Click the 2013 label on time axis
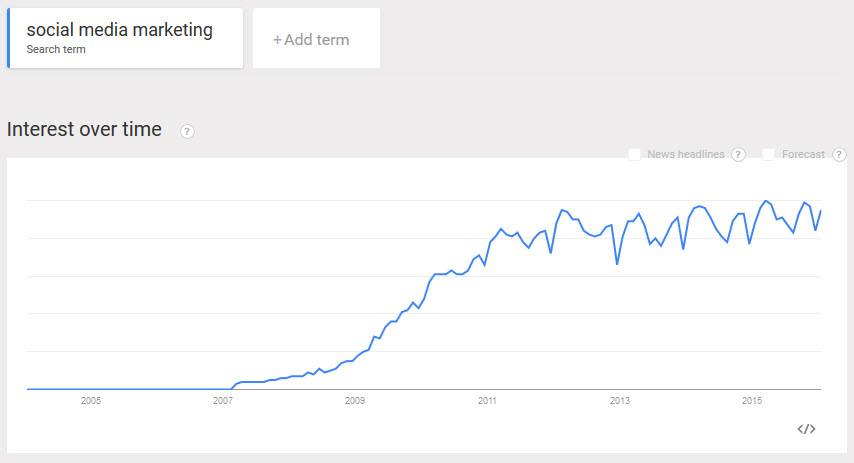Viewport: 854px width, 463px height. [620, 400]
